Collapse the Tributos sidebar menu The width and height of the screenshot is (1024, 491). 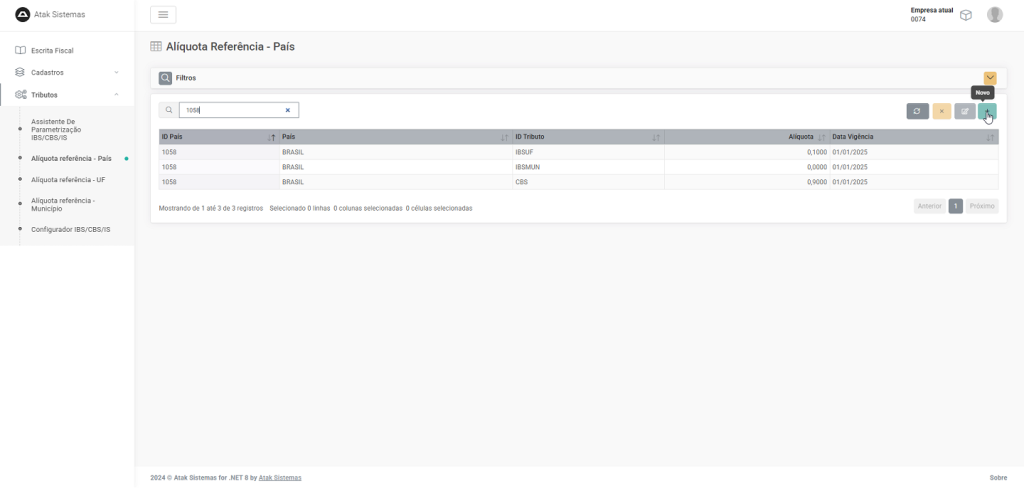click(66, 95)
